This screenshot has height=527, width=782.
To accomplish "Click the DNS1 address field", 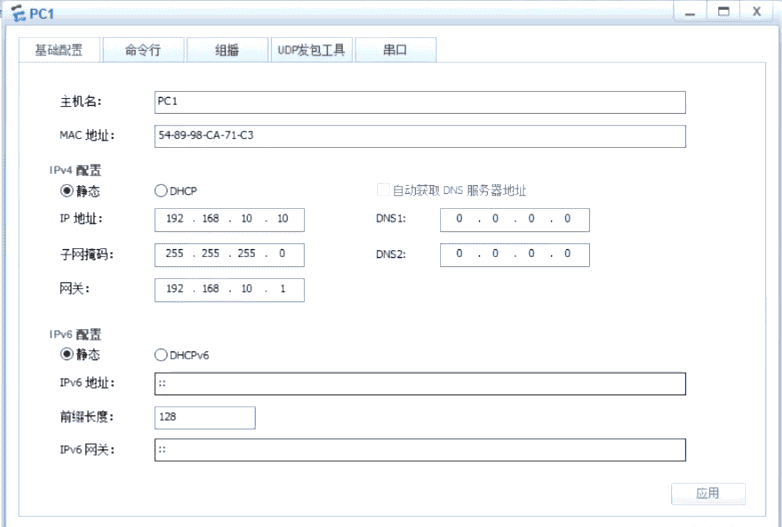I will click(514, 220).
